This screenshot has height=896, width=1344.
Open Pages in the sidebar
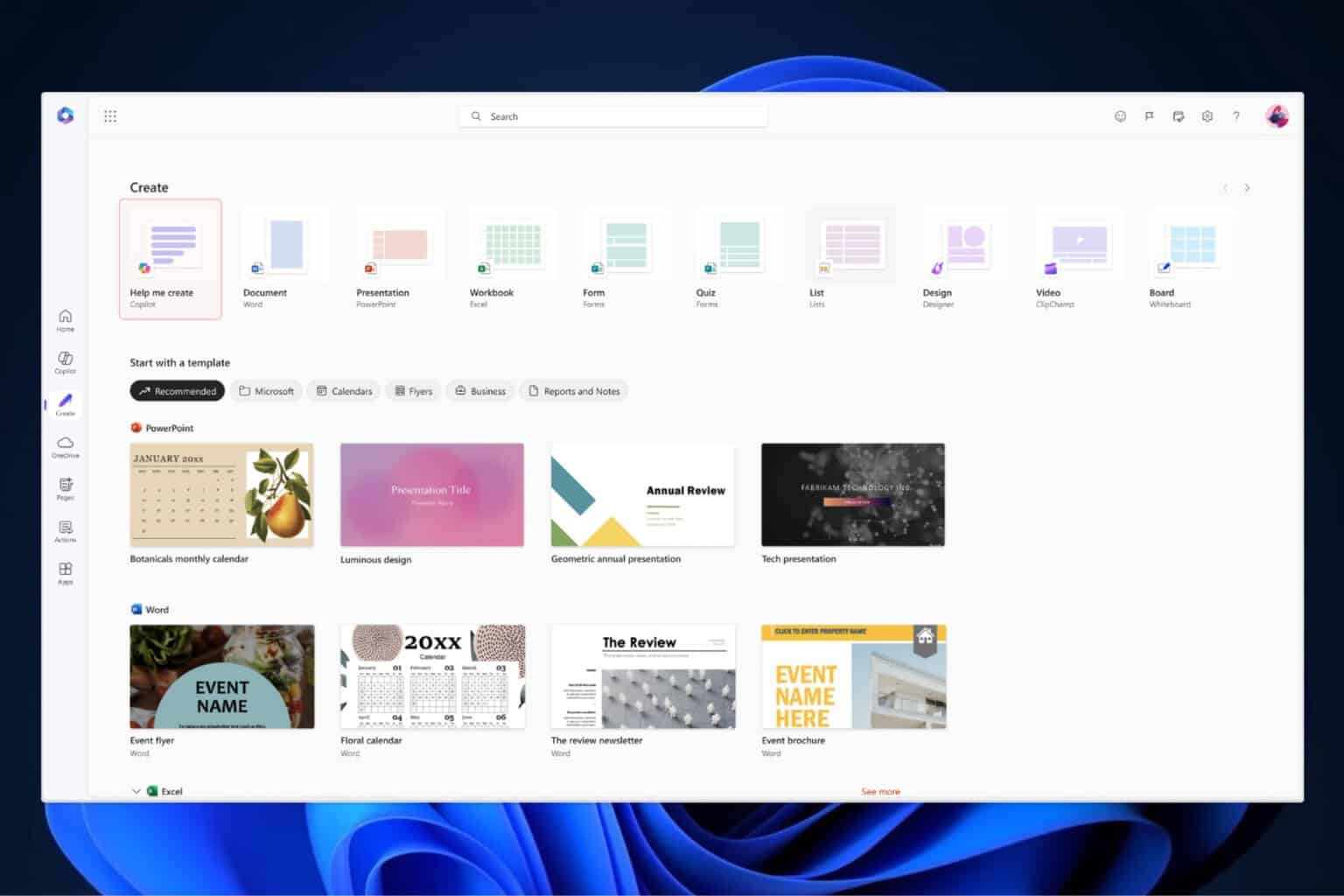point(66,489)
